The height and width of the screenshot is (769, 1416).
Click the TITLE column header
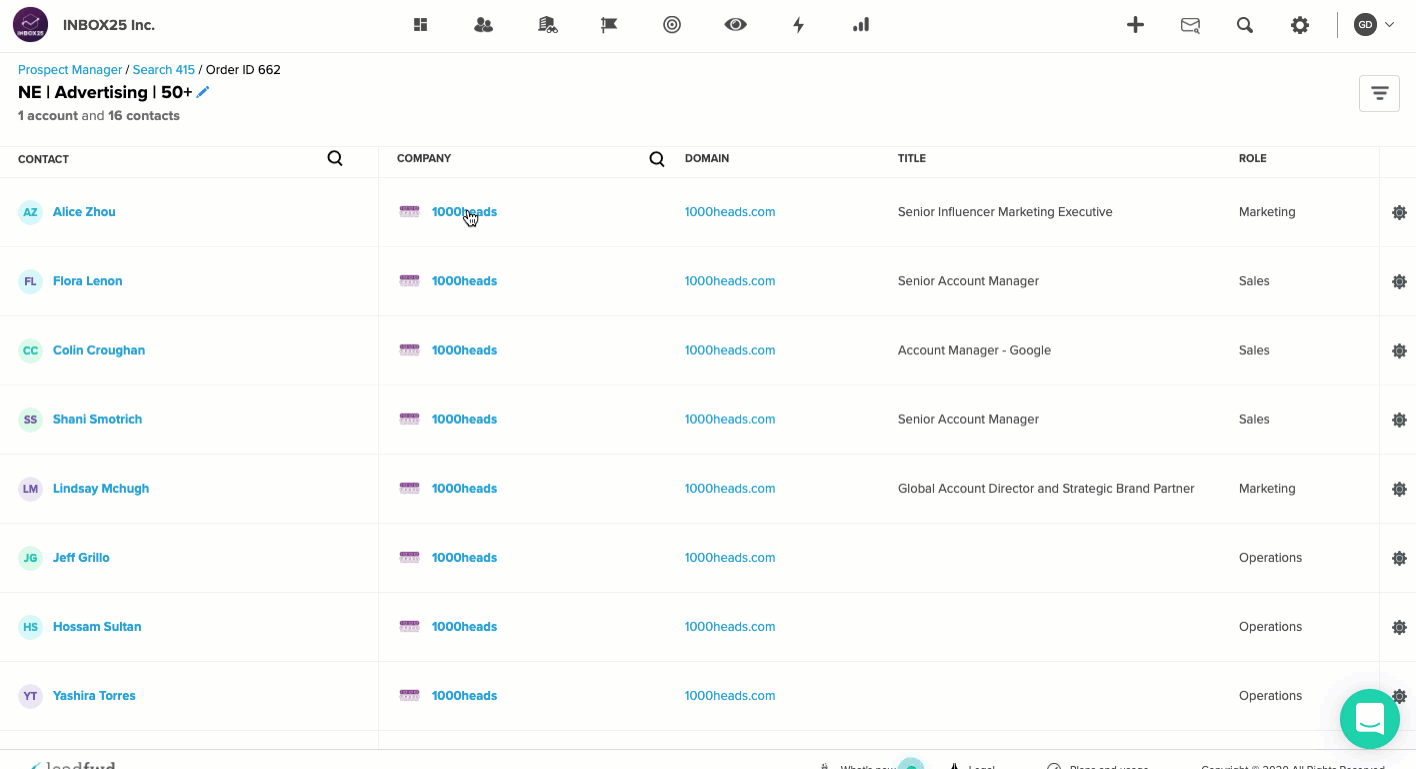click(912, 158)
